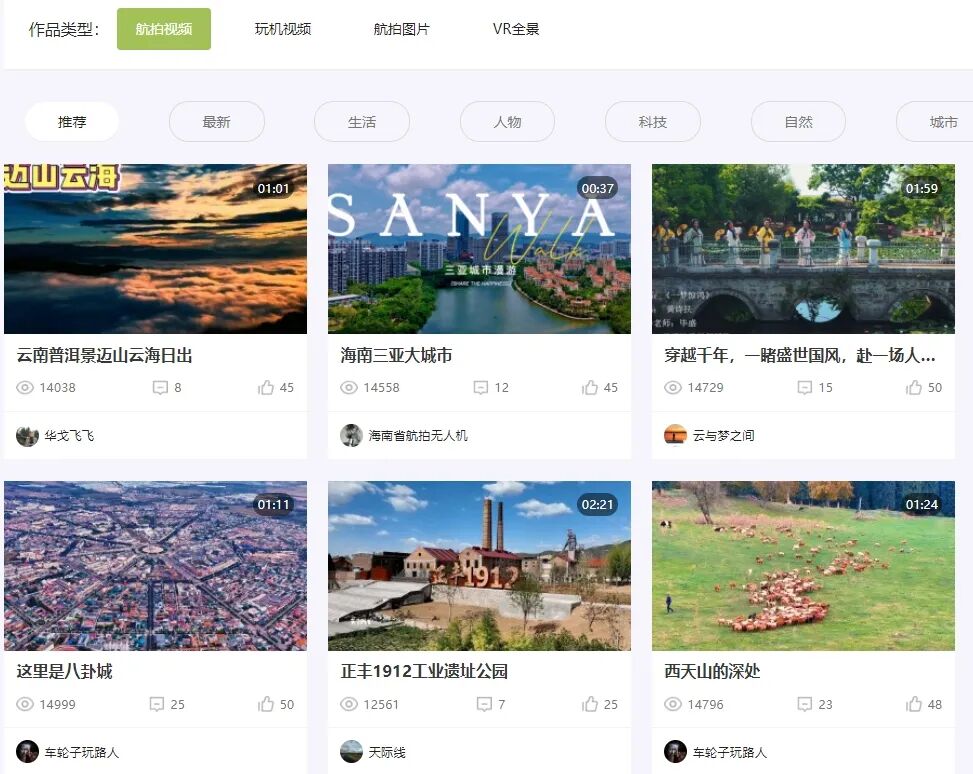Select the 生活 filter chip
The height and width of the screenshot is (774, 973).
361,121
